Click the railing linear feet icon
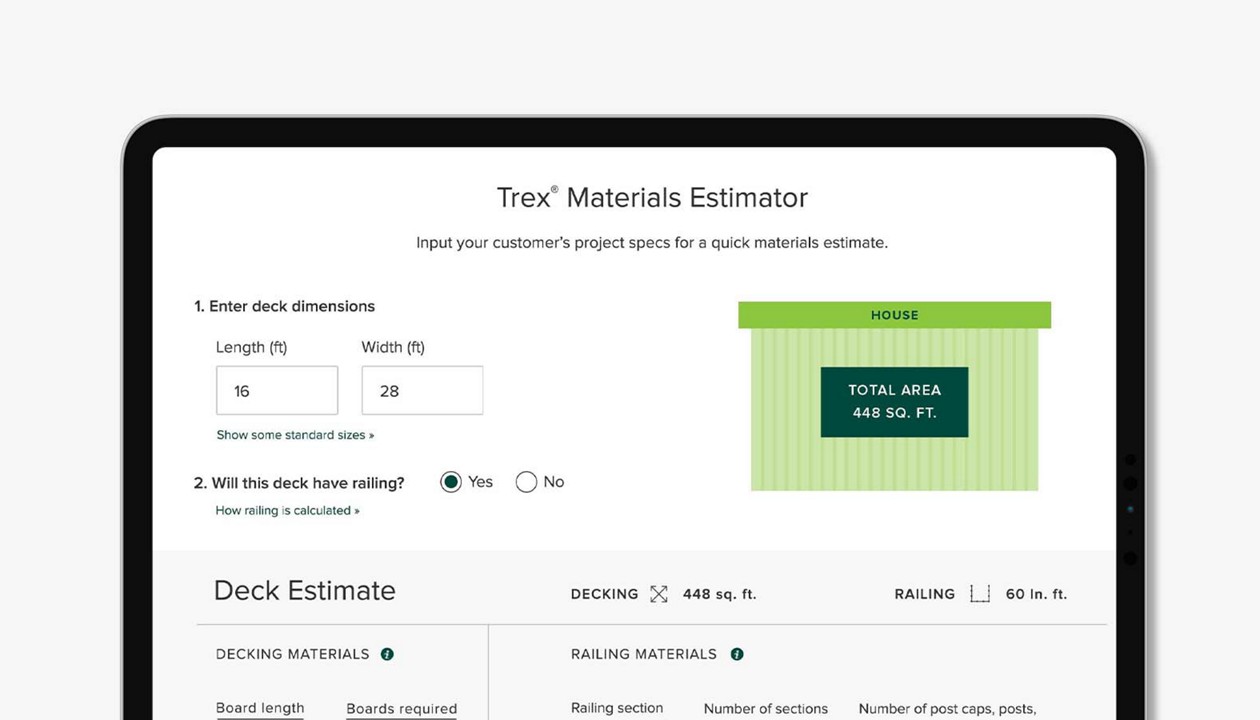This screenshot has height=720, width=1260. [x=980, y=594]
